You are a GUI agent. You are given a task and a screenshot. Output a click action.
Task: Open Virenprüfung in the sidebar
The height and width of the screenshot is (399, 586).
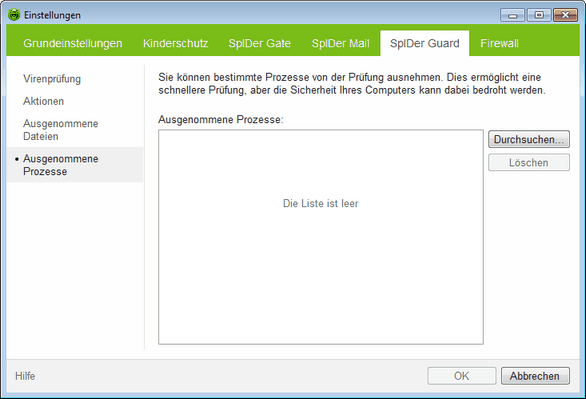[52, 79]
